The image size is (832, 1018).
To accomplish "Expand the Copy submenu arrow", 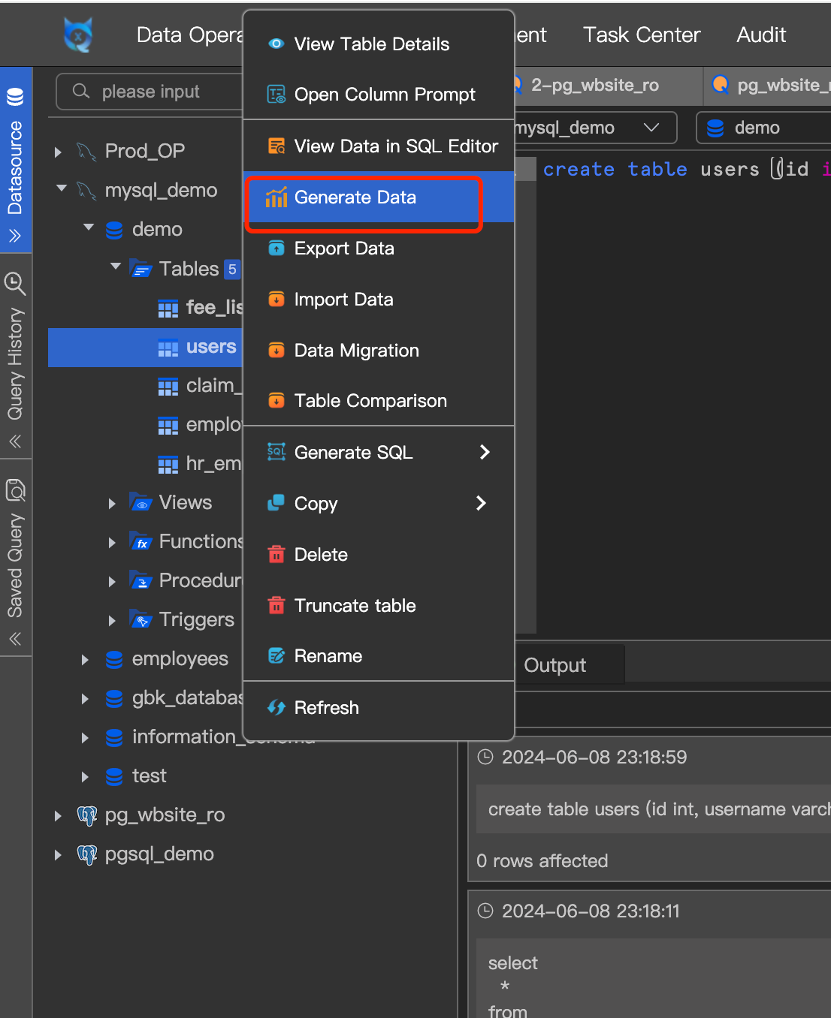I will click(x=481, y=503).
